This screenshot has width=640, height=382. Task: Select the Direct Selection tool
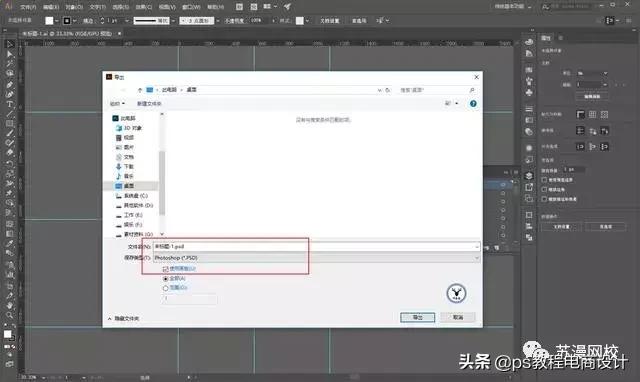10,54
